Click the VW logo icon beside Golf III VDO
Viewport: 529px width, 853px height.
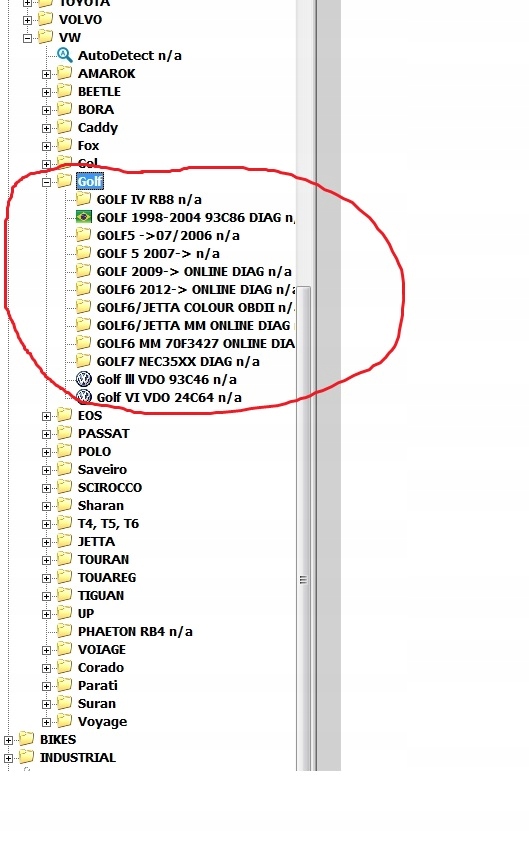(x=83, y=379)
